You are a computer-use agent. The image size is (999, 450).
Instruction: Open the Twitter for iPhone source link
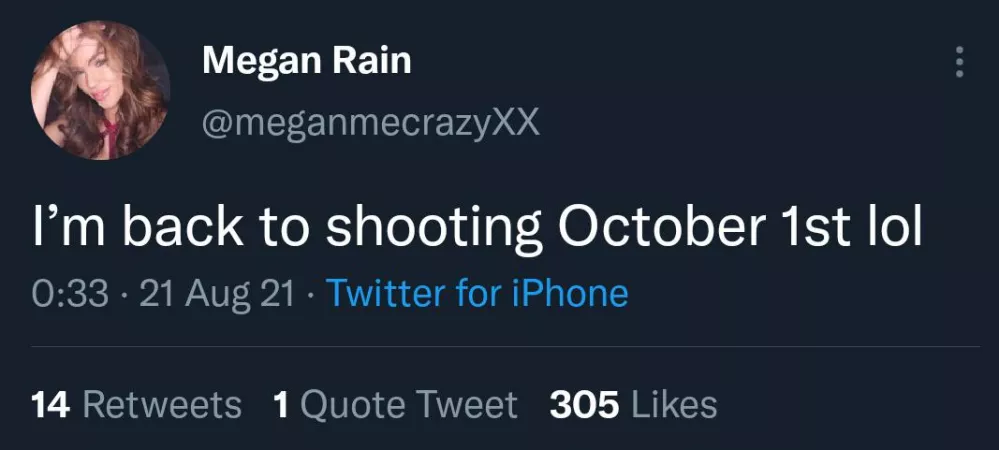[x=477, y=294]
